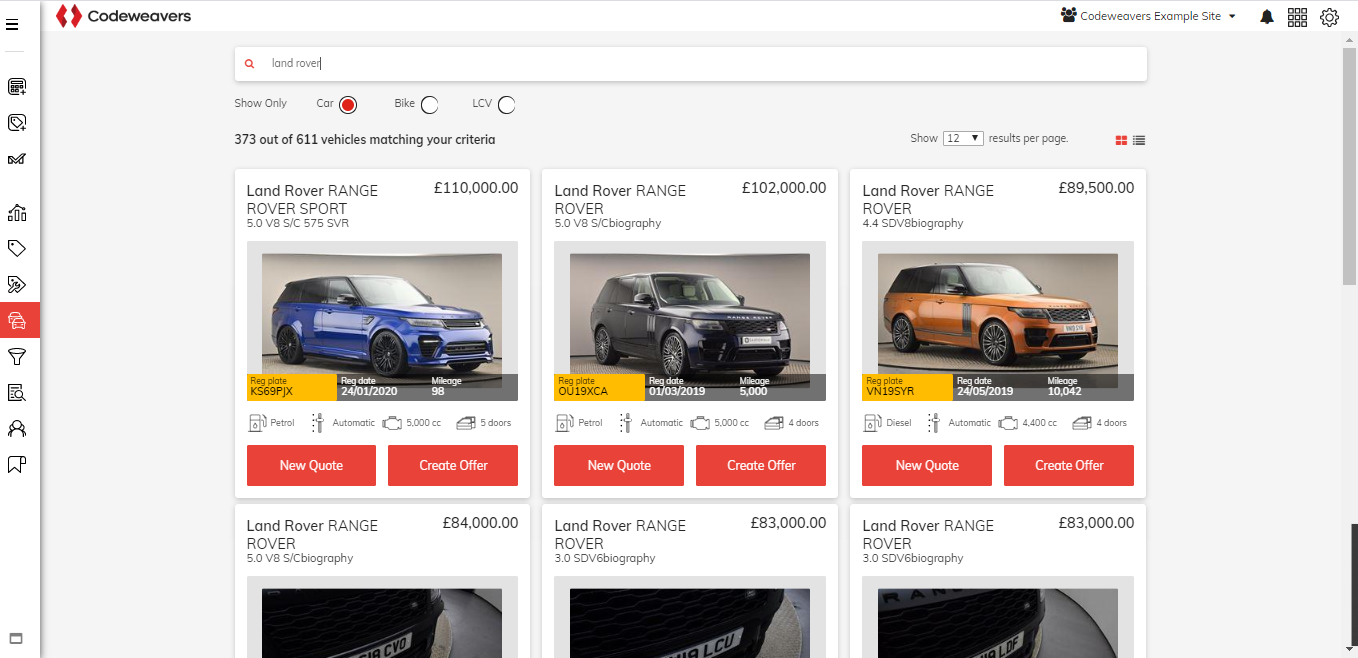Image resolution: width=1358 pixels, height=658 pixels.
Task: Select the Bike radio button
Action: (429, 105)
